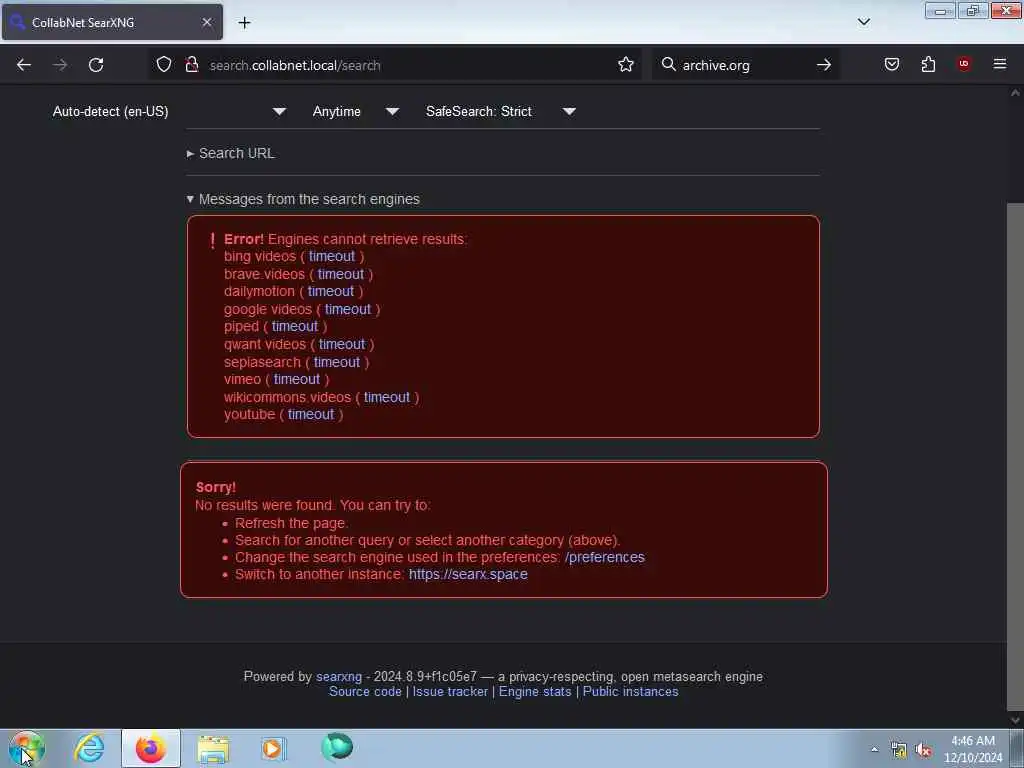Open the wikicommons.videos timeout link
Image resolution: width=1024 pixels, height=768 pixels.
click(387, 397)
